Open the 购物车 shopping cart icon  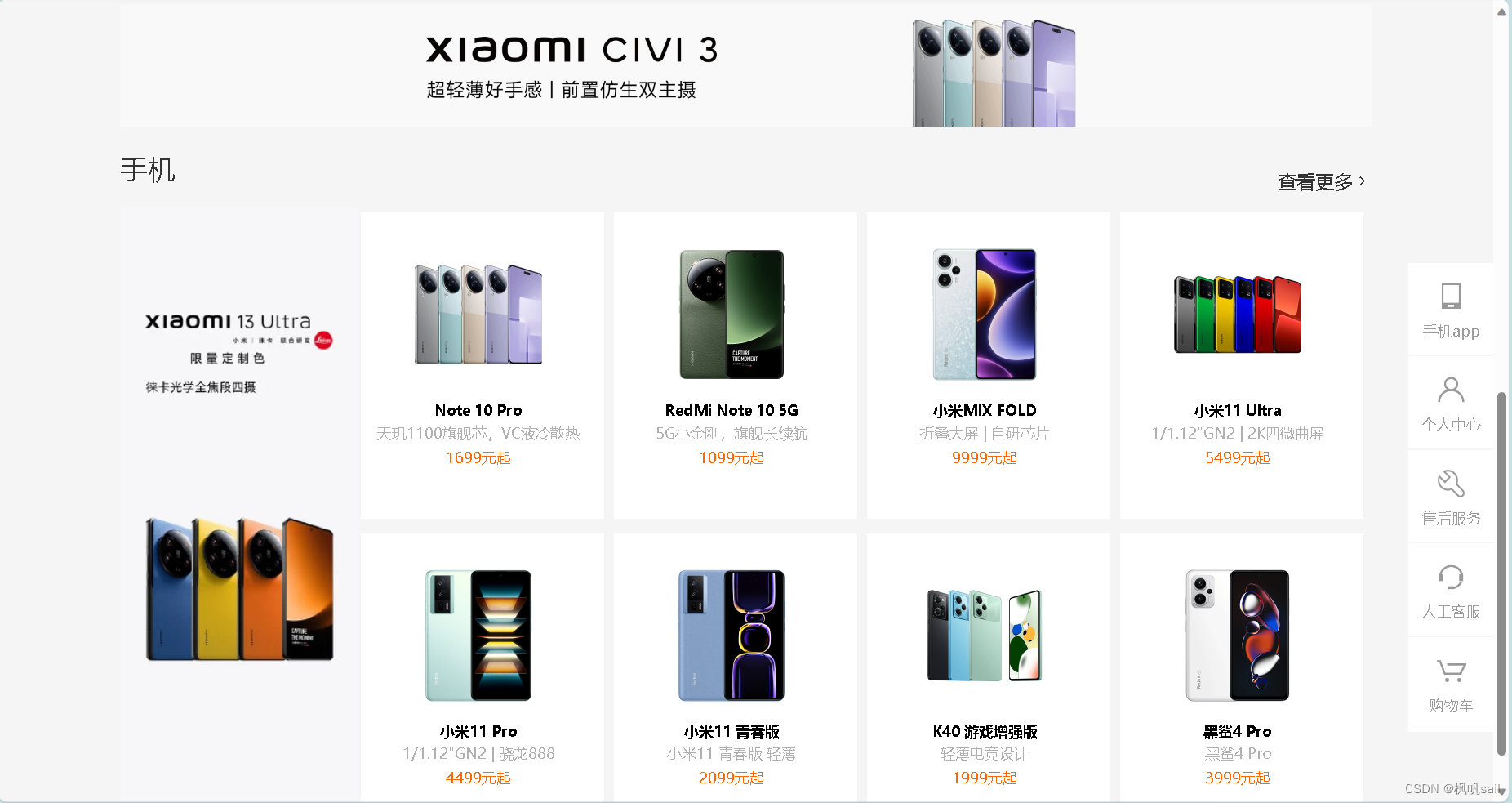click(x=1451, y=671)
